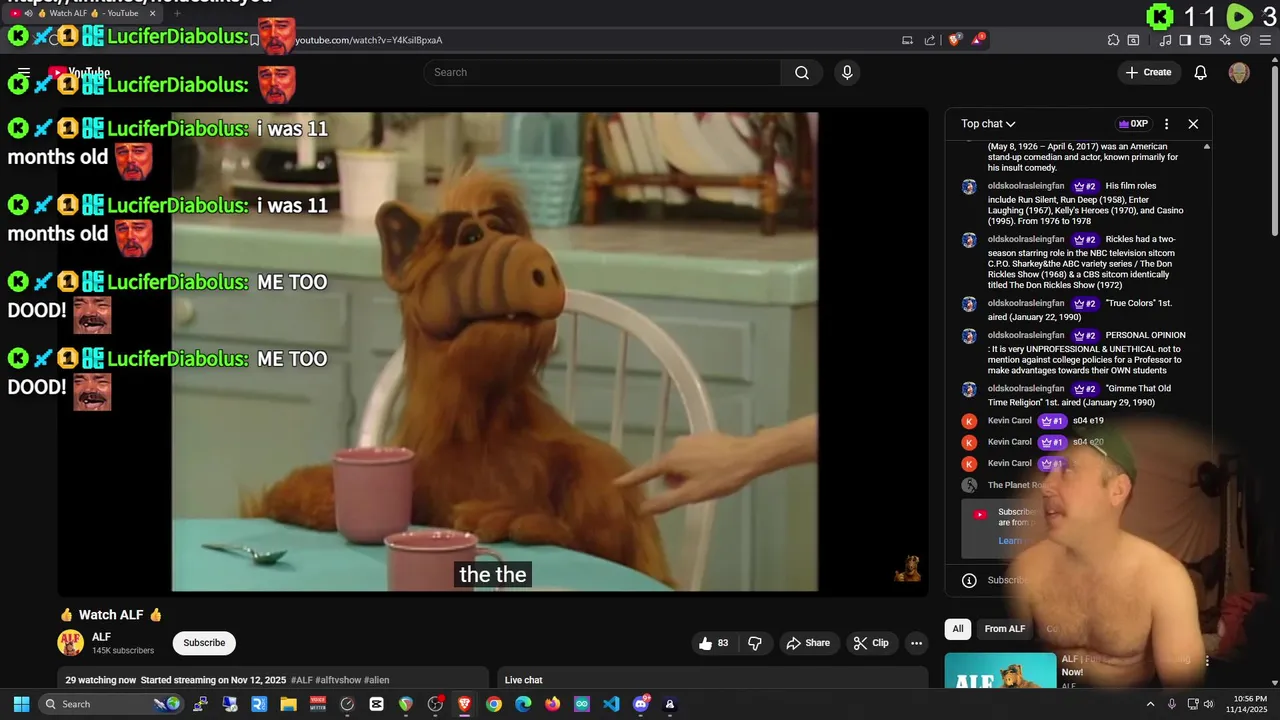Open Google Chrome from the taskbar
Viewport: 1280px width, 720px height.
coord(494,704)
